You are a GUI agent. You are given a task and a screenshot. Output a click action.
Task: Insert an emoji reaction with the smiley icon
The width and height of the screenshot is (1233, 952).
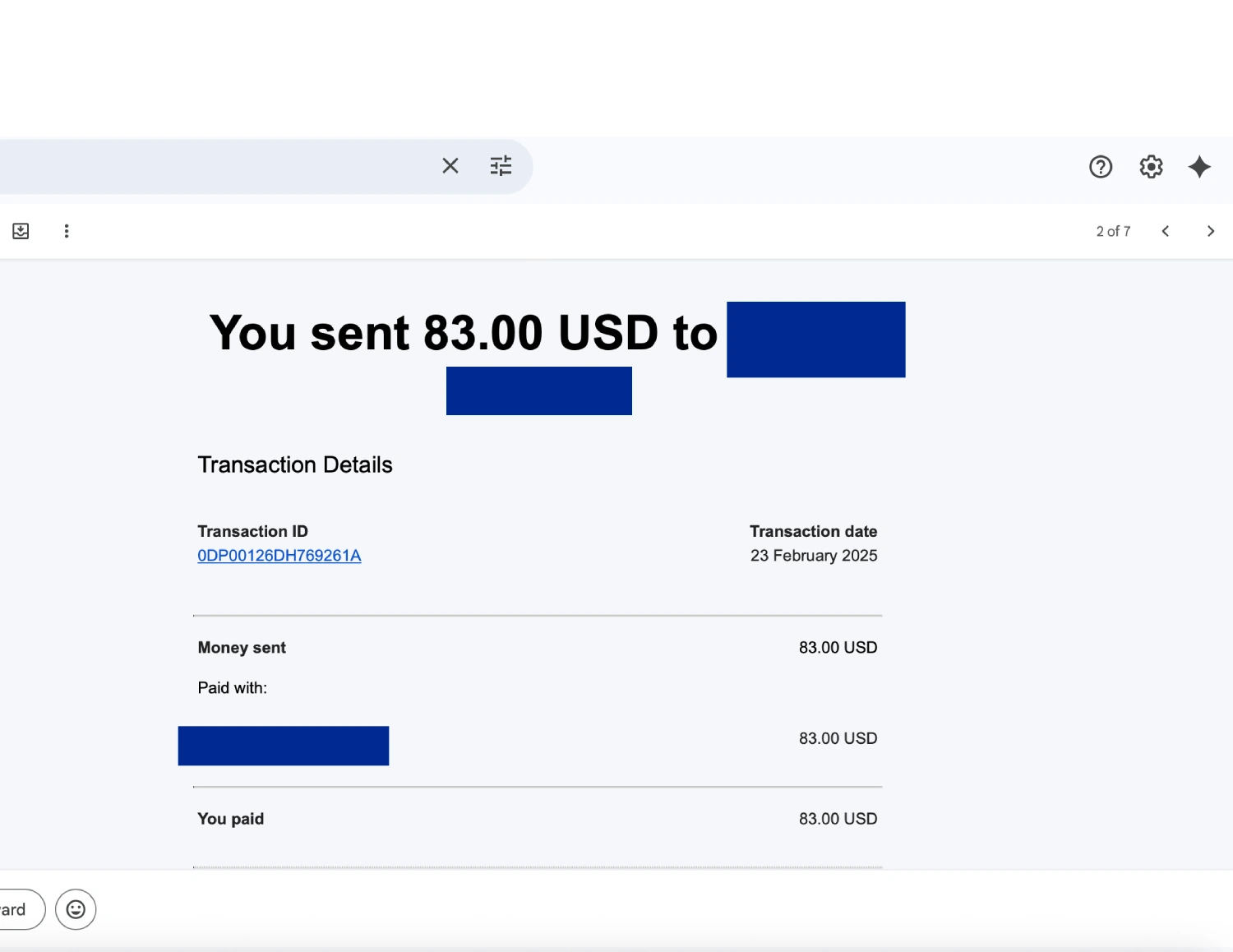point(75,910)
